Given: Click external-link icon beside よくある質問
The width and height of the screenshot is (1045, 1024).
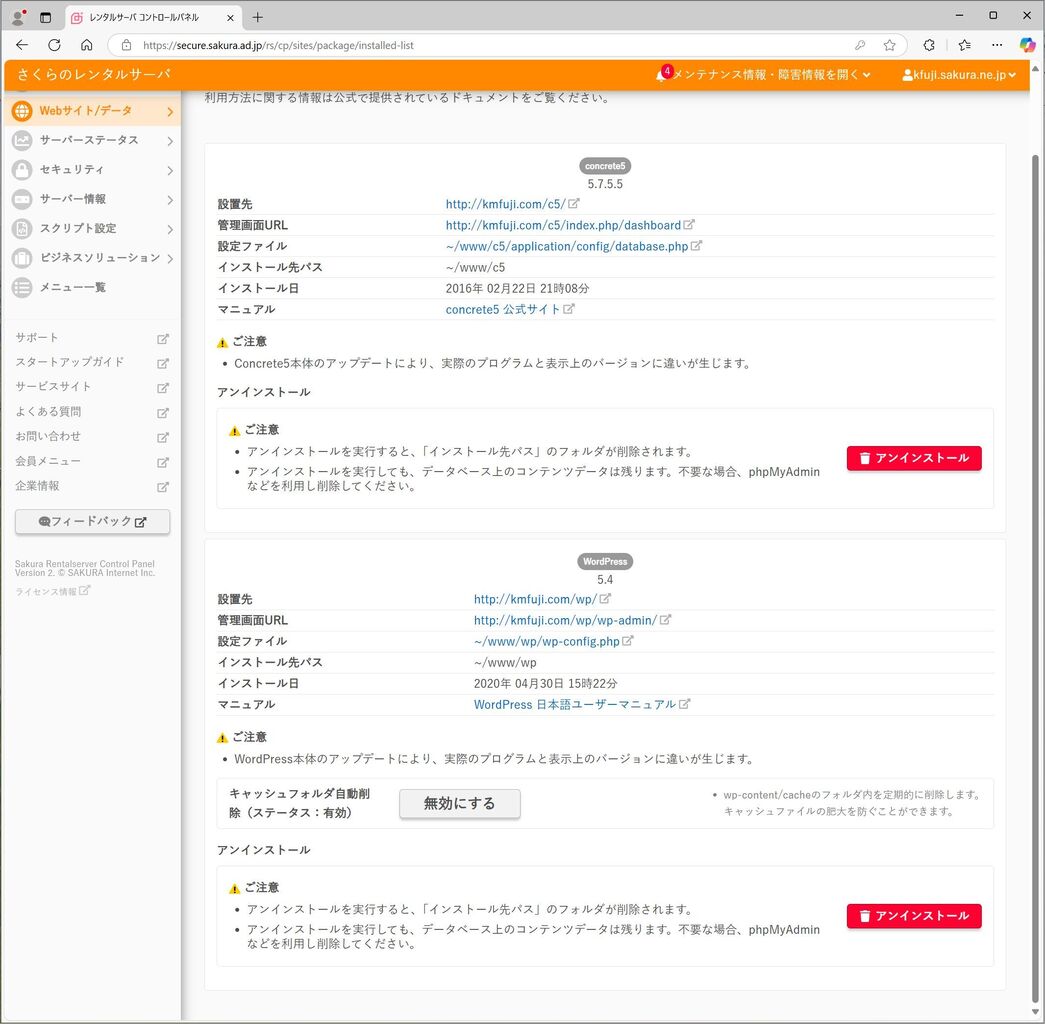Looking at the screenshot, I should [163, 413].
